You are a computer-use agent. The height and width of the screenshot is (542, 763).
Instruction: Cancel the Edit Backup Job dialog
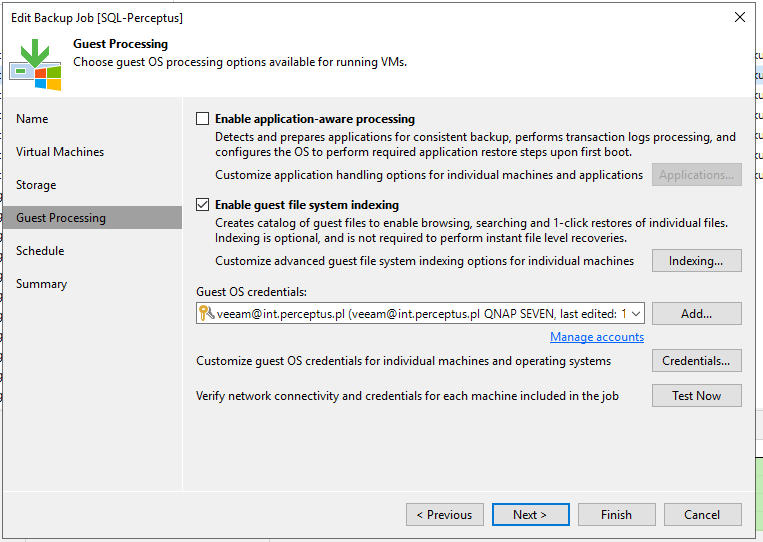click(x=702, y=515)
